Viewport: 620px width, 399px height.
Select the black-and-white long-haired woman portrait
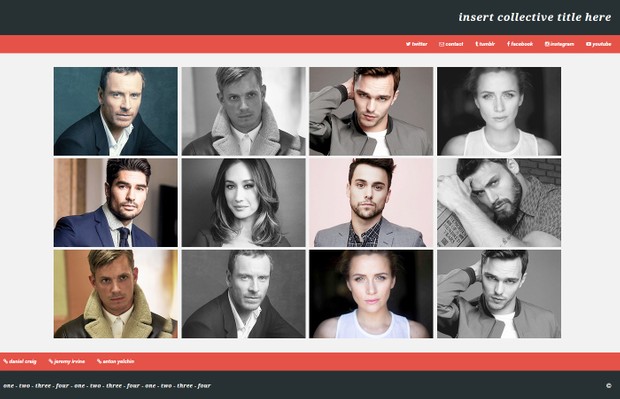point(244,202)
